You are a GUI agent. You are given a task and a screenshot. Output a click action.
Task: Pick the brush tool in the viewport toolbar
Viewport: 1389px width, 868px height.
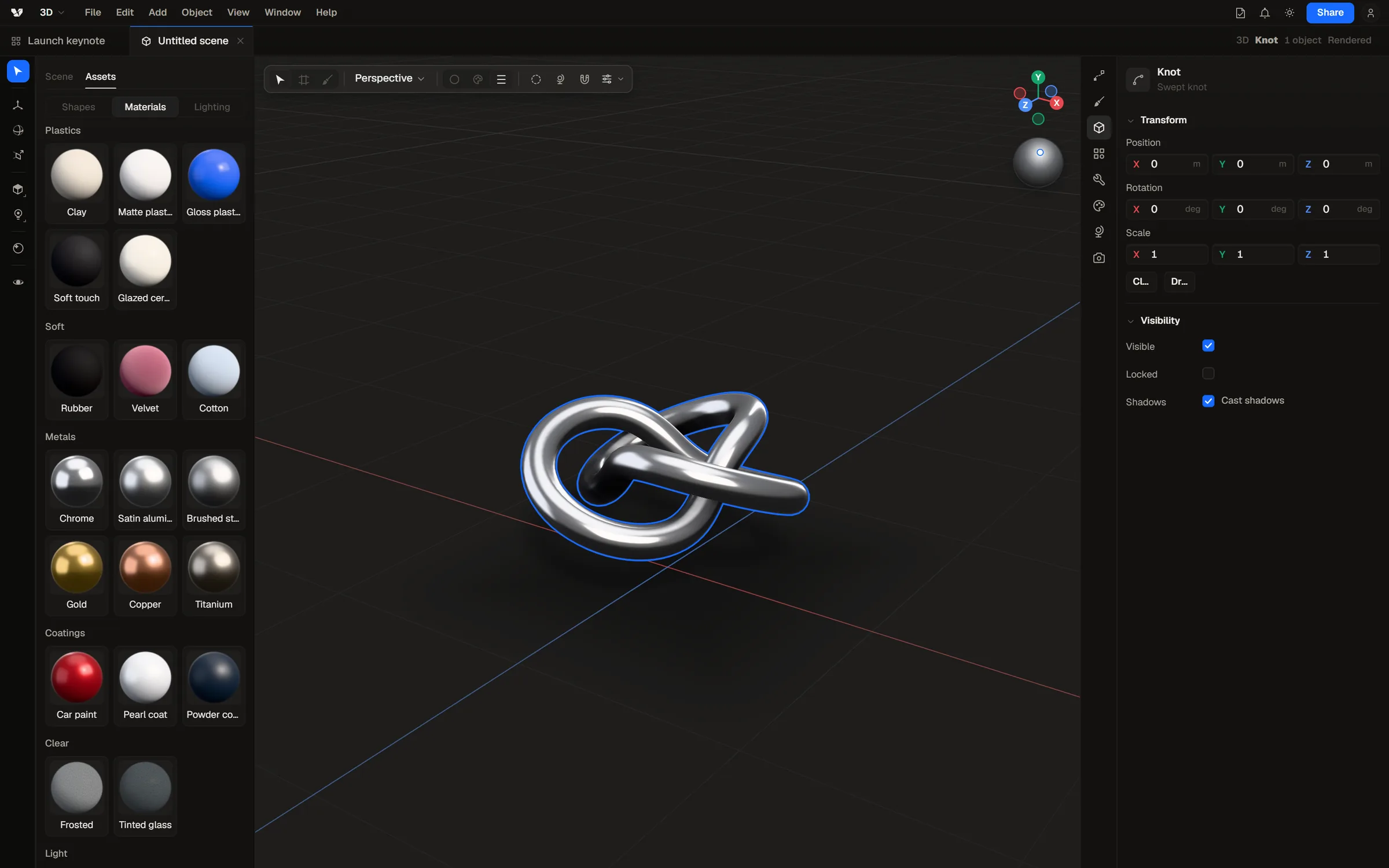click(x=328, y=79)
